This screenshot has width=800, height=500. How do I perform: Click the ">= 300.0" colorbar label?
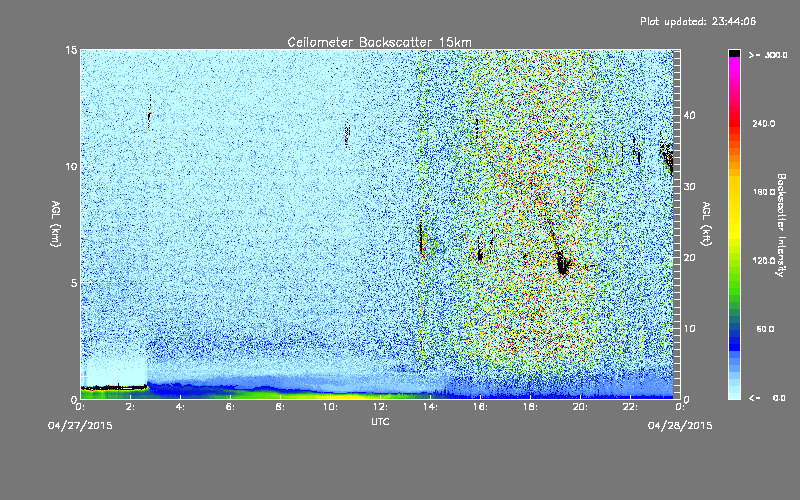pos(768,55)
